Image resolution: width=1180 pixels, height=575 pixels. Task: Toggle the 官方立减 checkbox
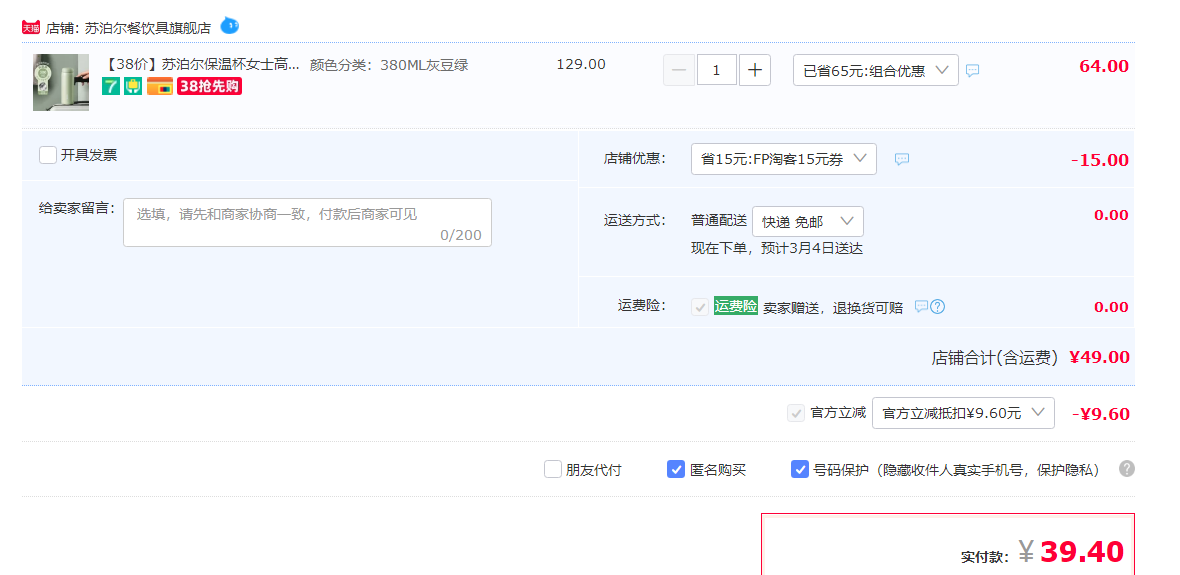(x=795, y=413)
